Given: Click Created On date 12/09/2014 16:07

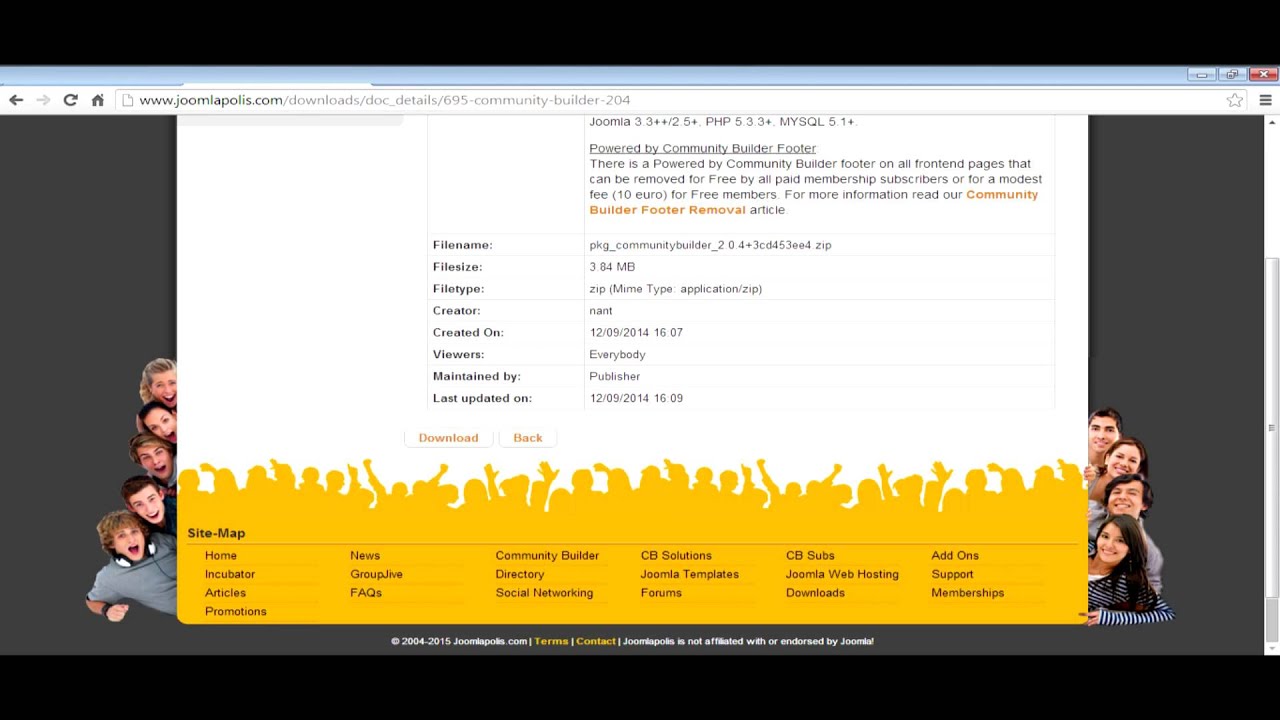Looking at the screenshot, I should click(x=636, y=333).
